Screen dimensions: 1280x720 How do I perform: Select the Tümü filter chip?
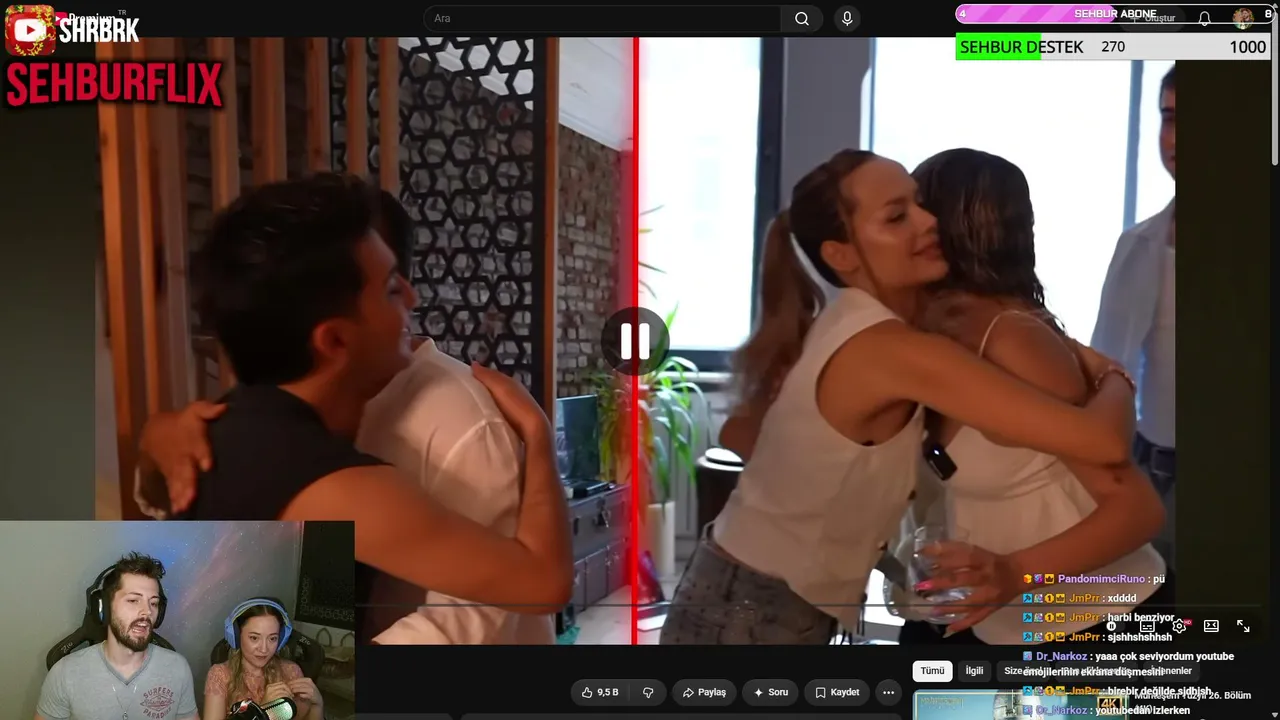[932, 671]
